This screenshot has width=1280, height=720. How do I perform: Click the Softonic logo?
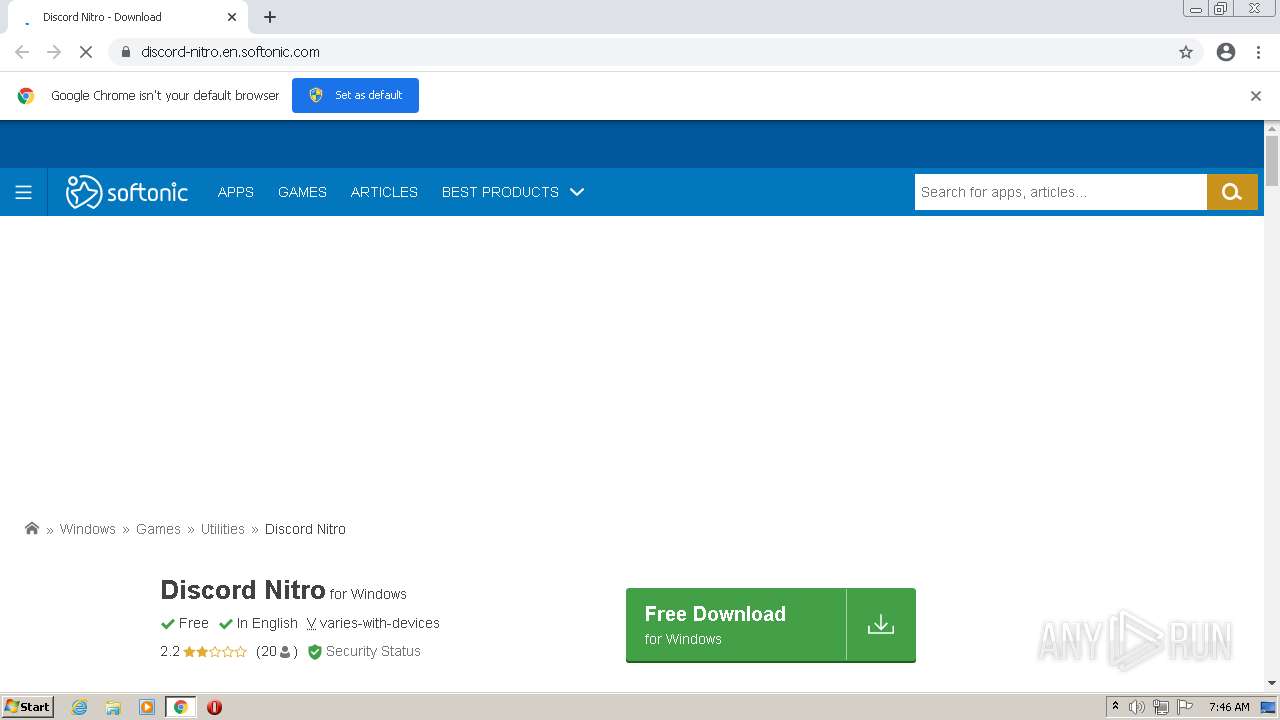tap(127, 192)
